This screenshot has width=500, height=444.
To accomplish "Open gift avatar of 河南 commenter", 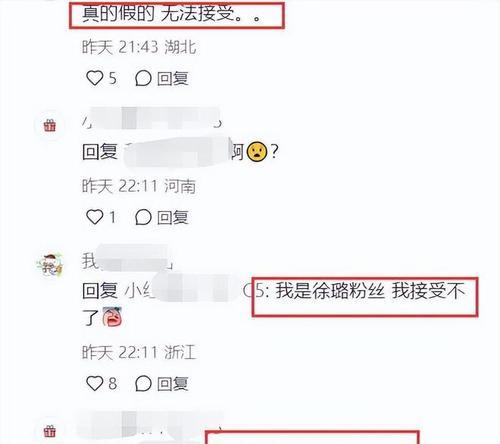I will point(50,125).
